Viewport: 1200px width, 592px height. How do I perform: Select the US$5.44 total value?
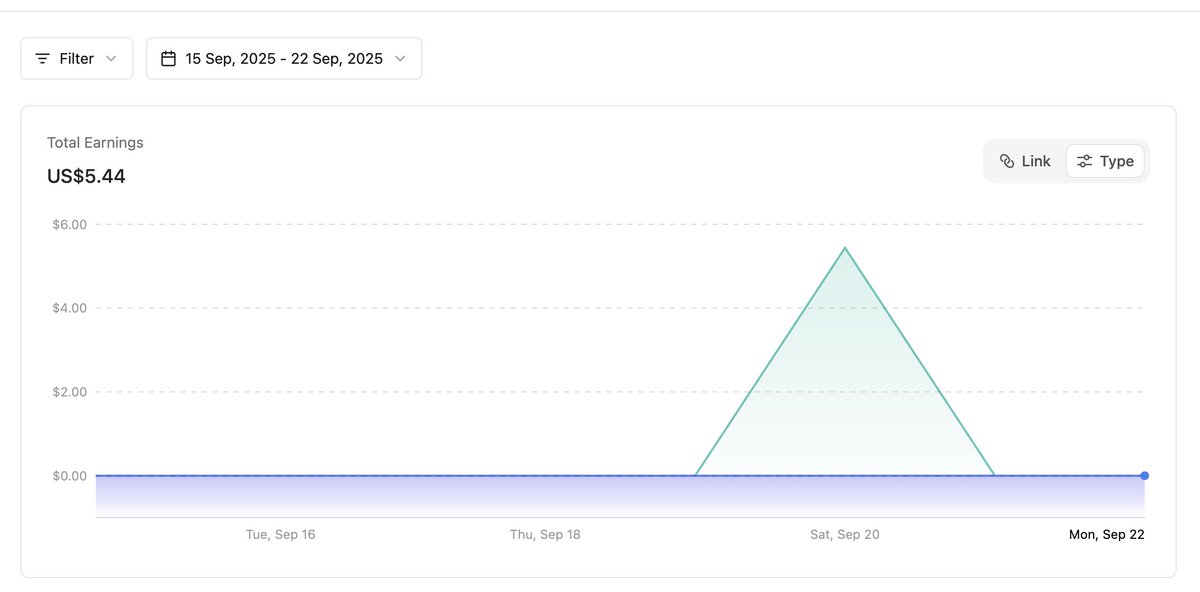click(x=86, y=177)
